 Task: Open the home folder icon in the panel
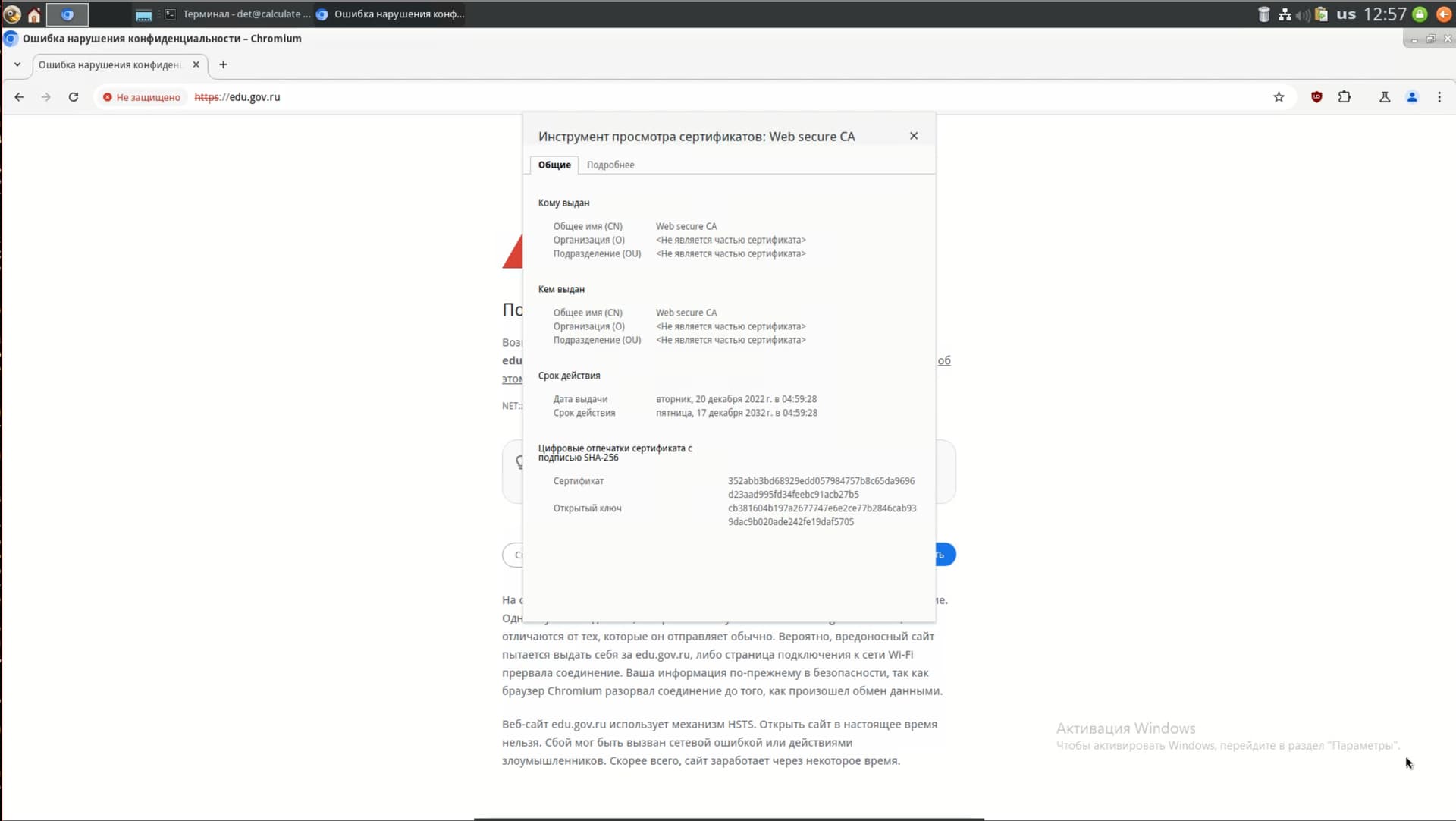tap(34, 14)
